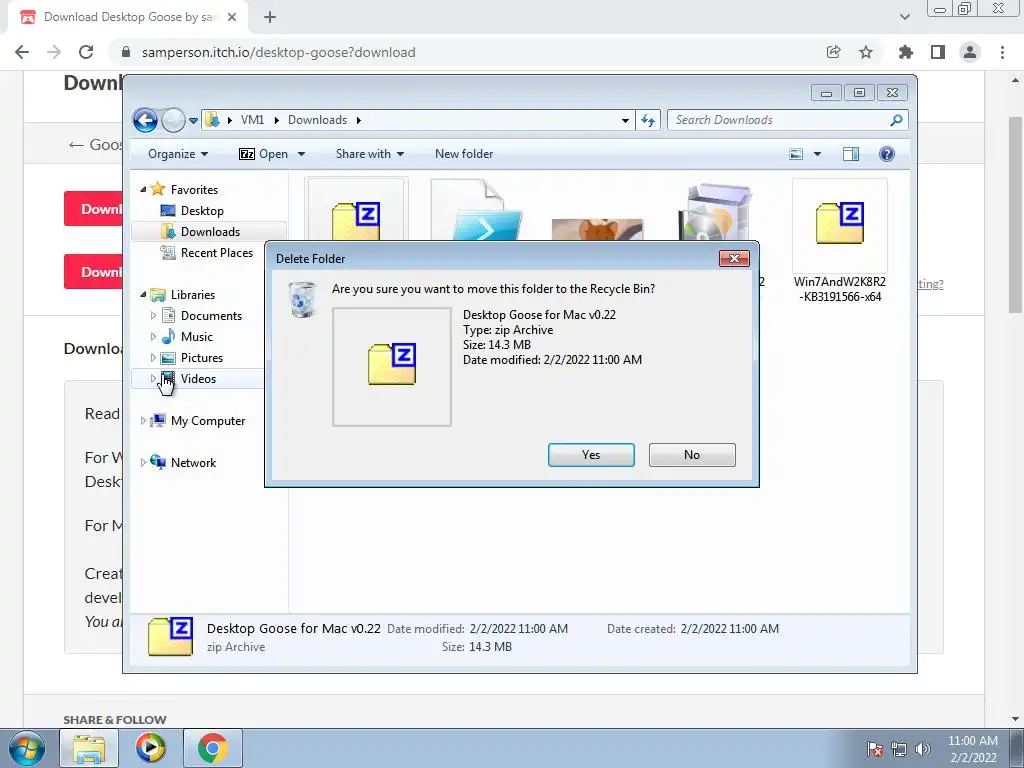Bookmark this page with star icon
Viewport: 1024px width, 768px height.
[866, 52]
